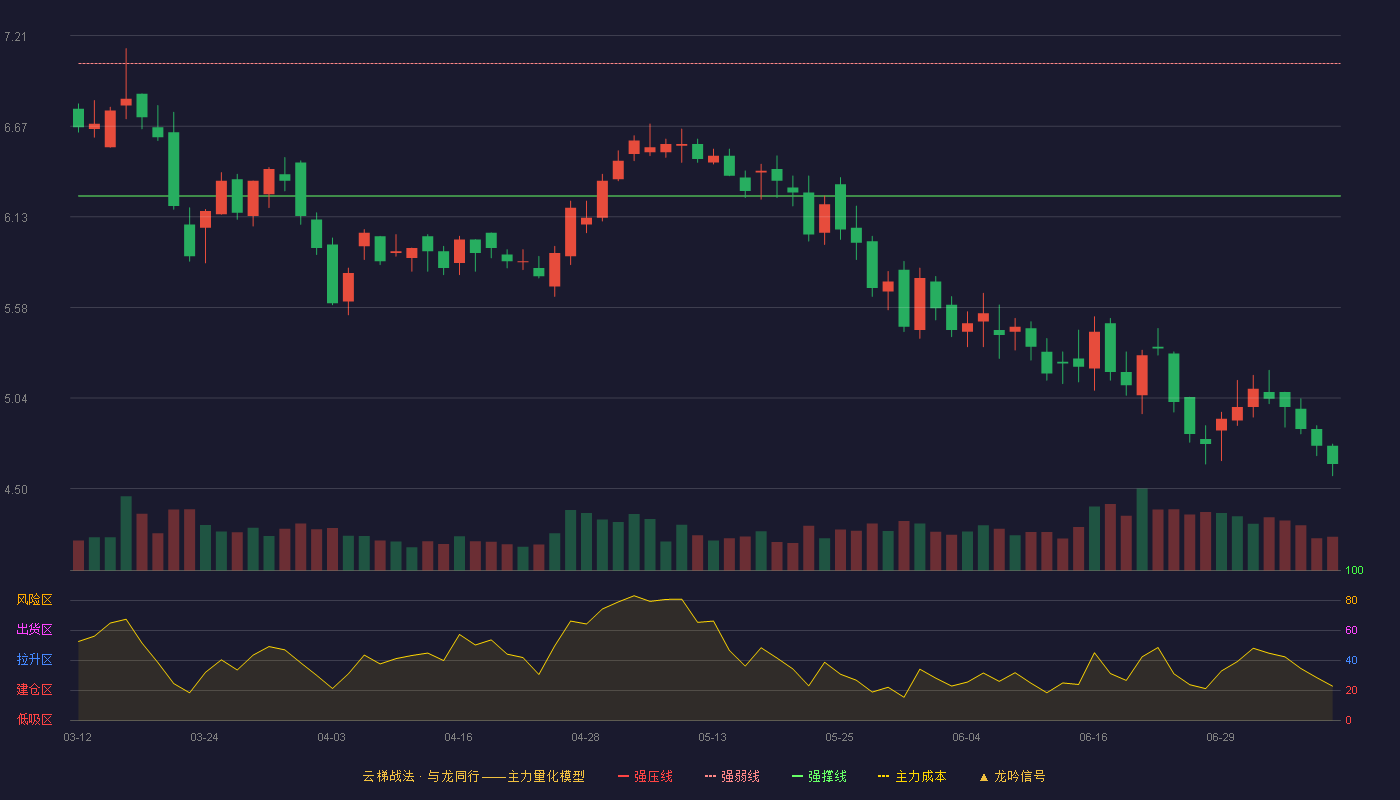Click the red 0 indicator scale label

(x=1348, y=720)
